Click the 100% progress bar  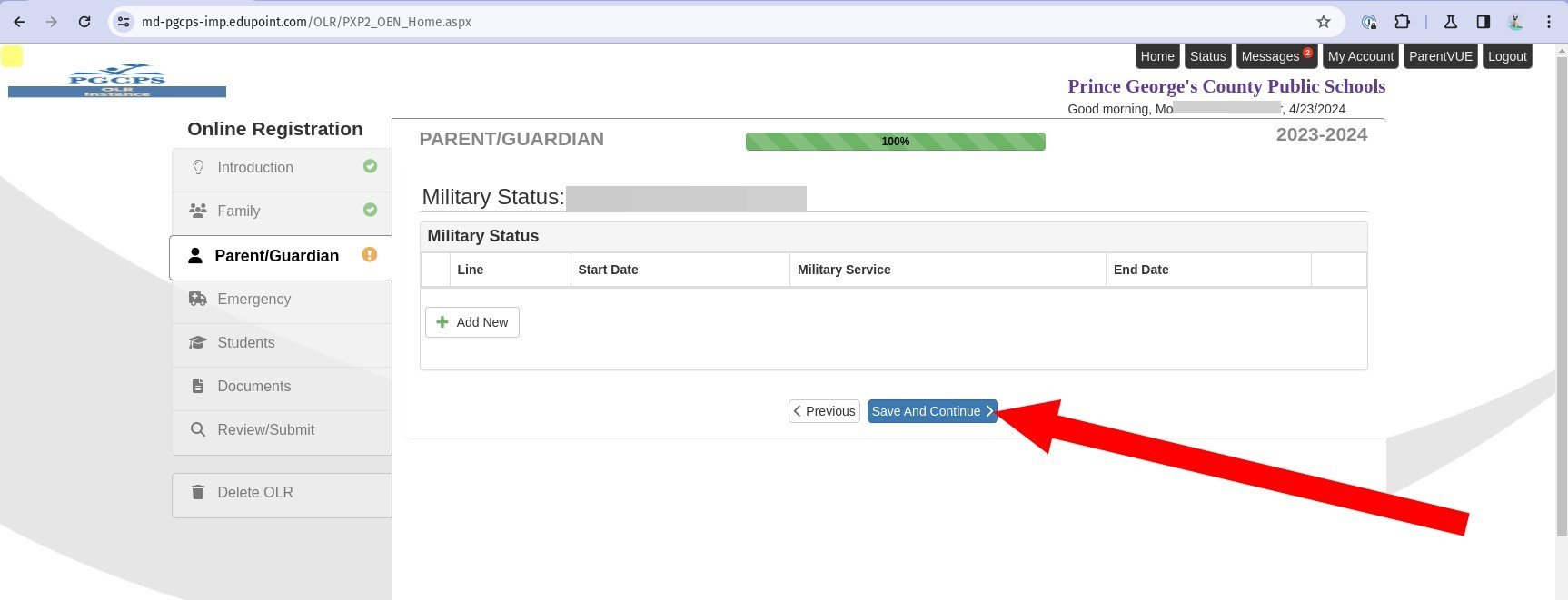tap(895, 142)
